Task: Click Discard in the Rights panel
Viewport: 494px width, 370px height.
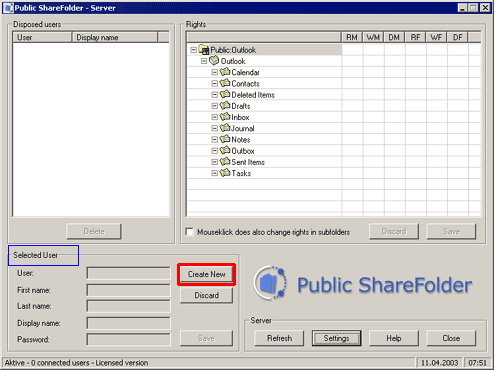Action: click(x=394, y=231)
